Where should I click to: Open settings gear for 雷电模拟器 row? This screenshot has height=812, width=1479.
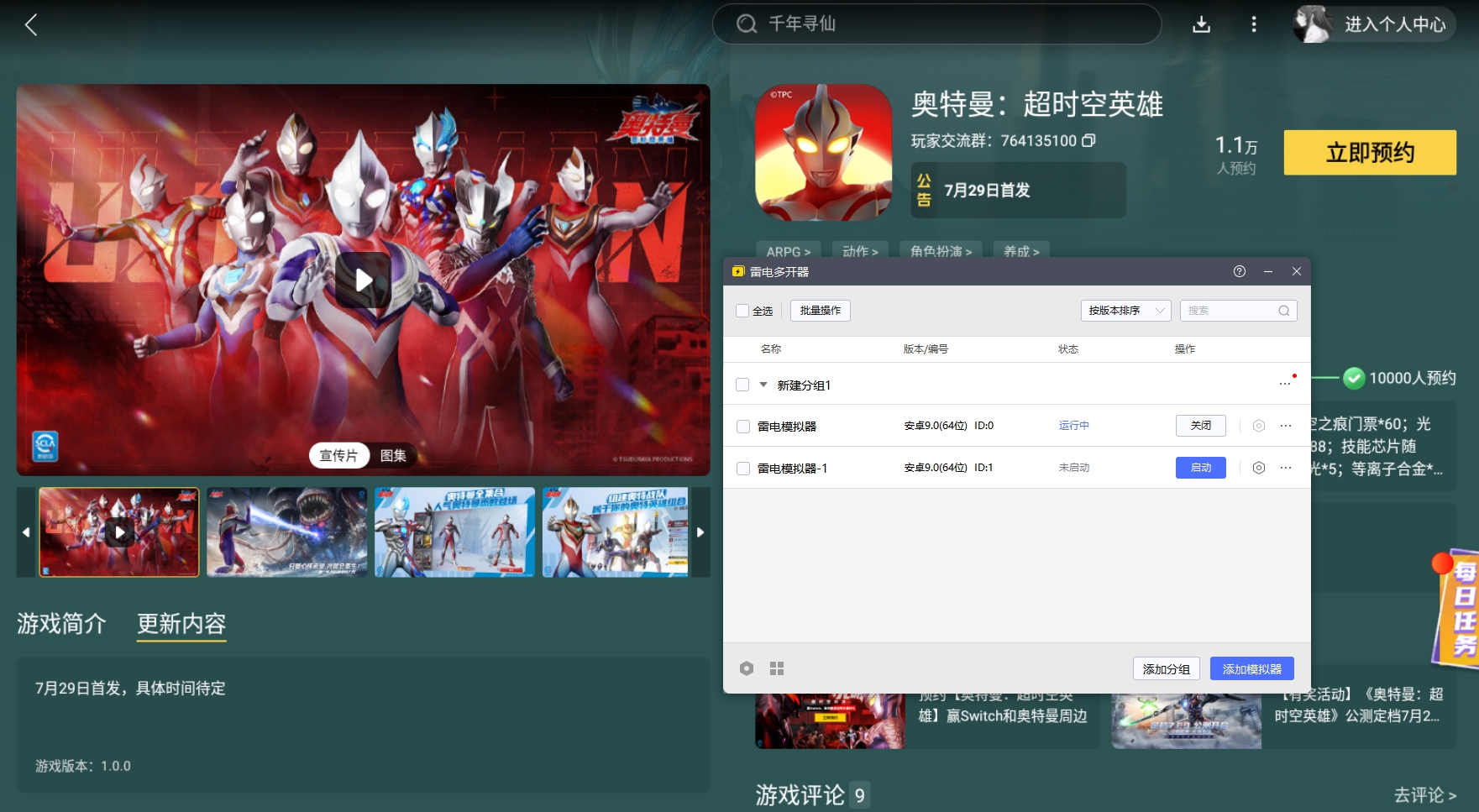(x=1258, y=426)
